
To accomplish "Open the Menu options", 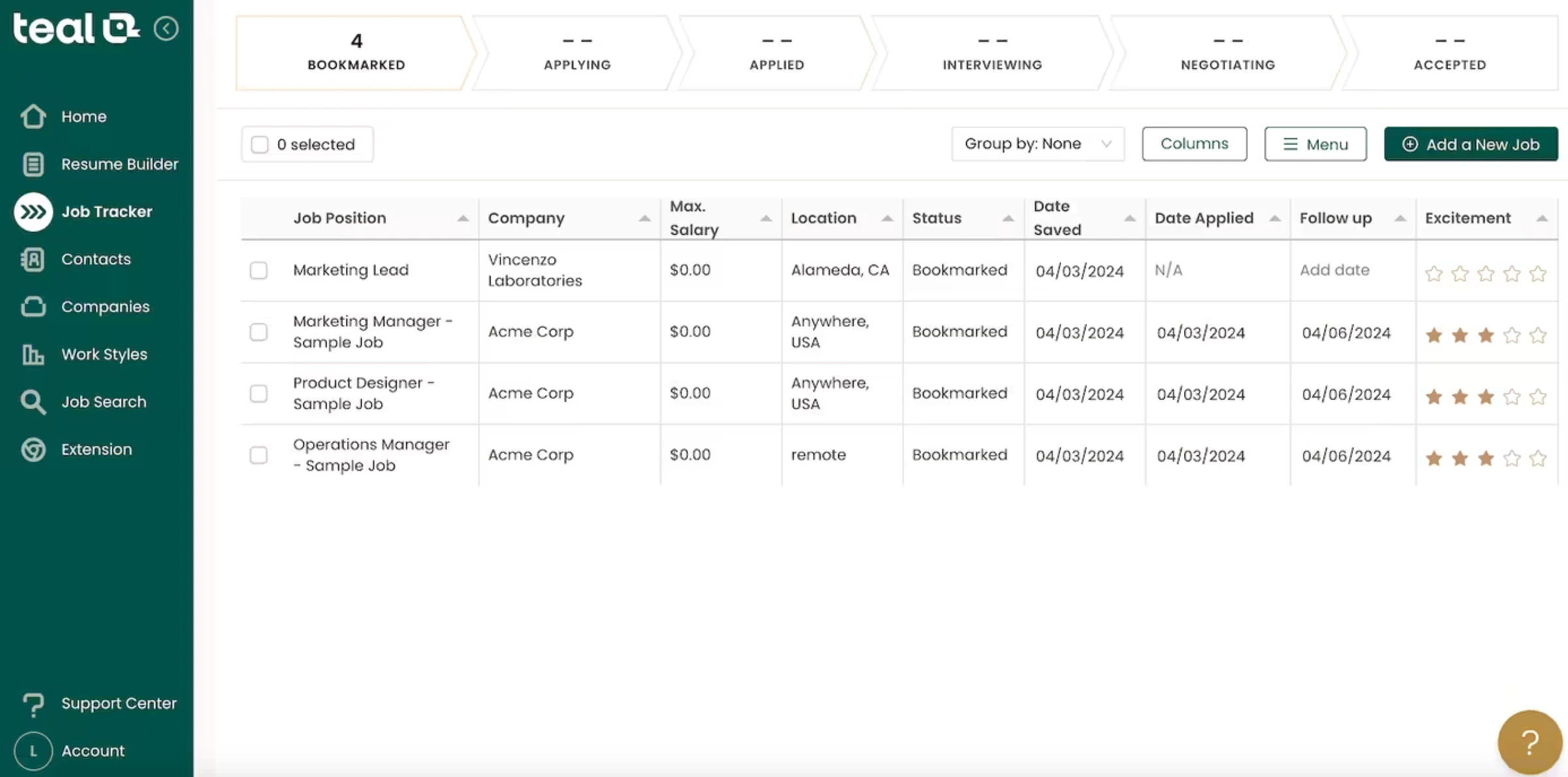I will click(x=1315, y=144).
